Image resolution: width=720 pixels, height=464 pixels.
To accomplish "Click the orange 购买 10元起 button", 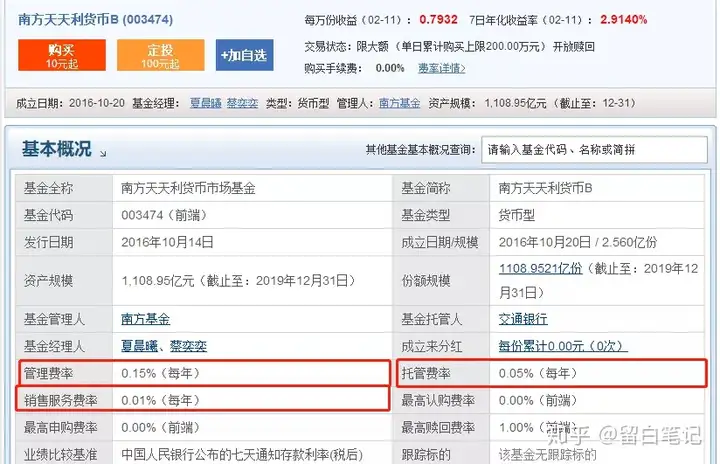I will point(62,55).
